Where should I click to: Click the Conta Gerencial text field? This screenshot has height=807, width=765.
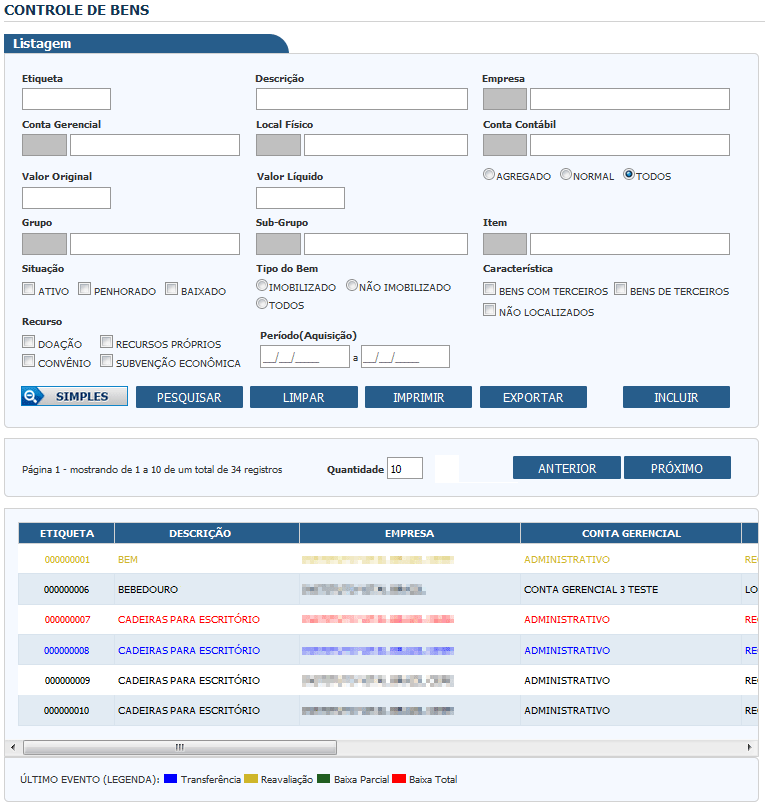tap(155, 145)
